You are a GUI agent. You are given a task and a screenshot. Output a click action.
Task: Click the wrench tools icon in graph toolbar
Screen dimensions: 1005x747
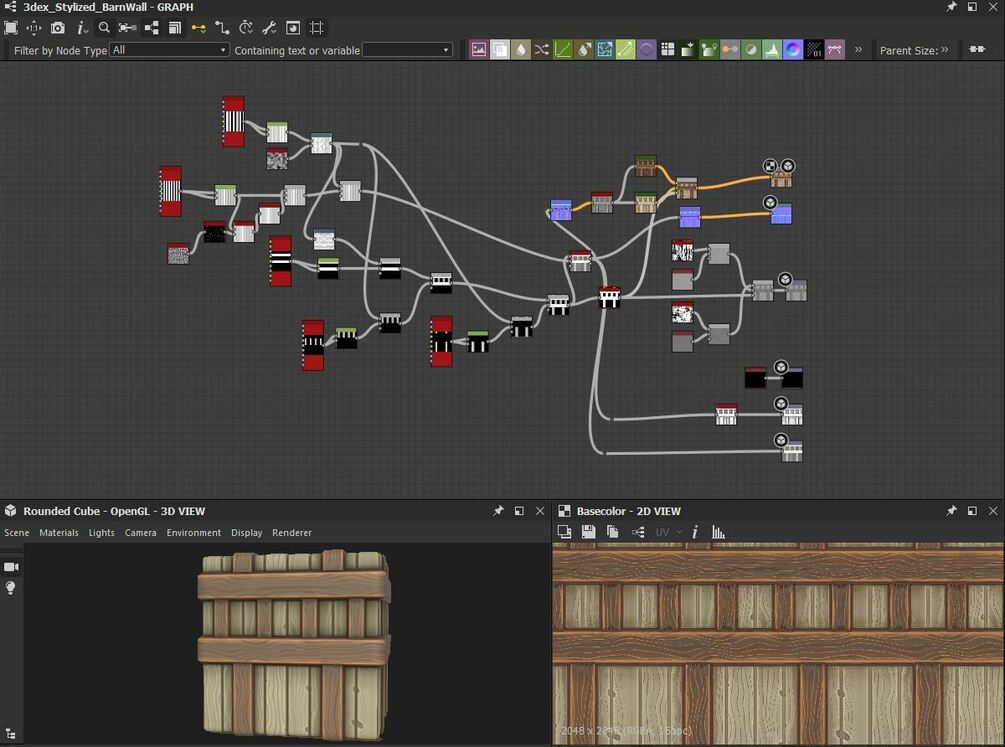(269, 28)
